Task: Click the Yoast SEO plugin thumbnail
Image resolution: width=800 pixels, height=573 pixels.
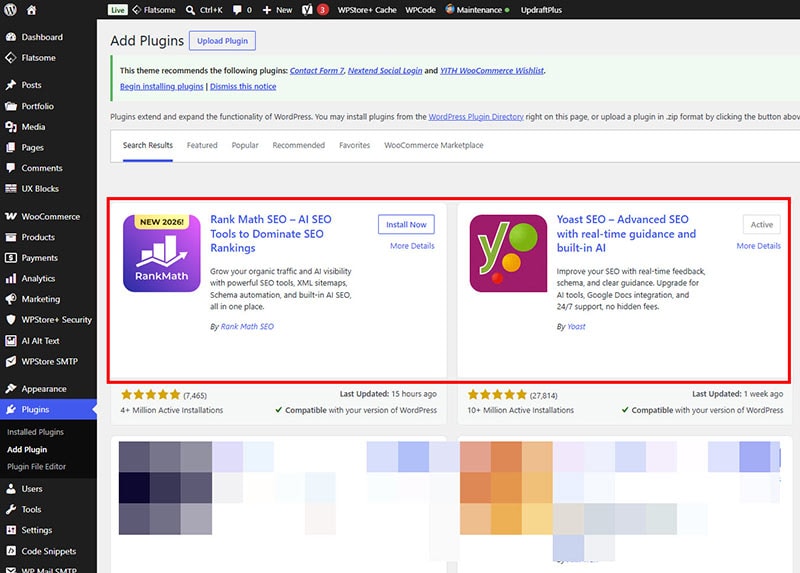Action: click(508, 253)
